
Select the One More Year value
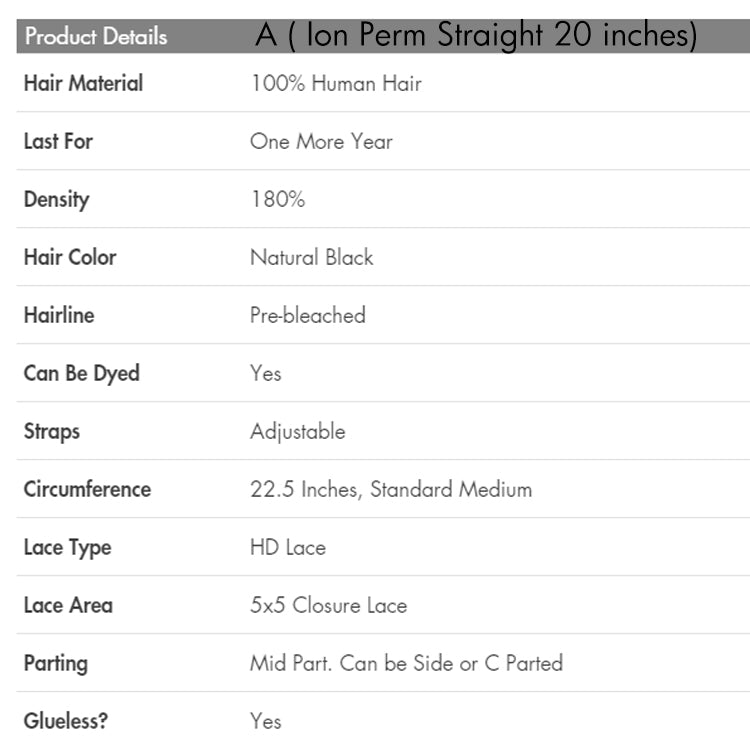[x=321, y=141]
